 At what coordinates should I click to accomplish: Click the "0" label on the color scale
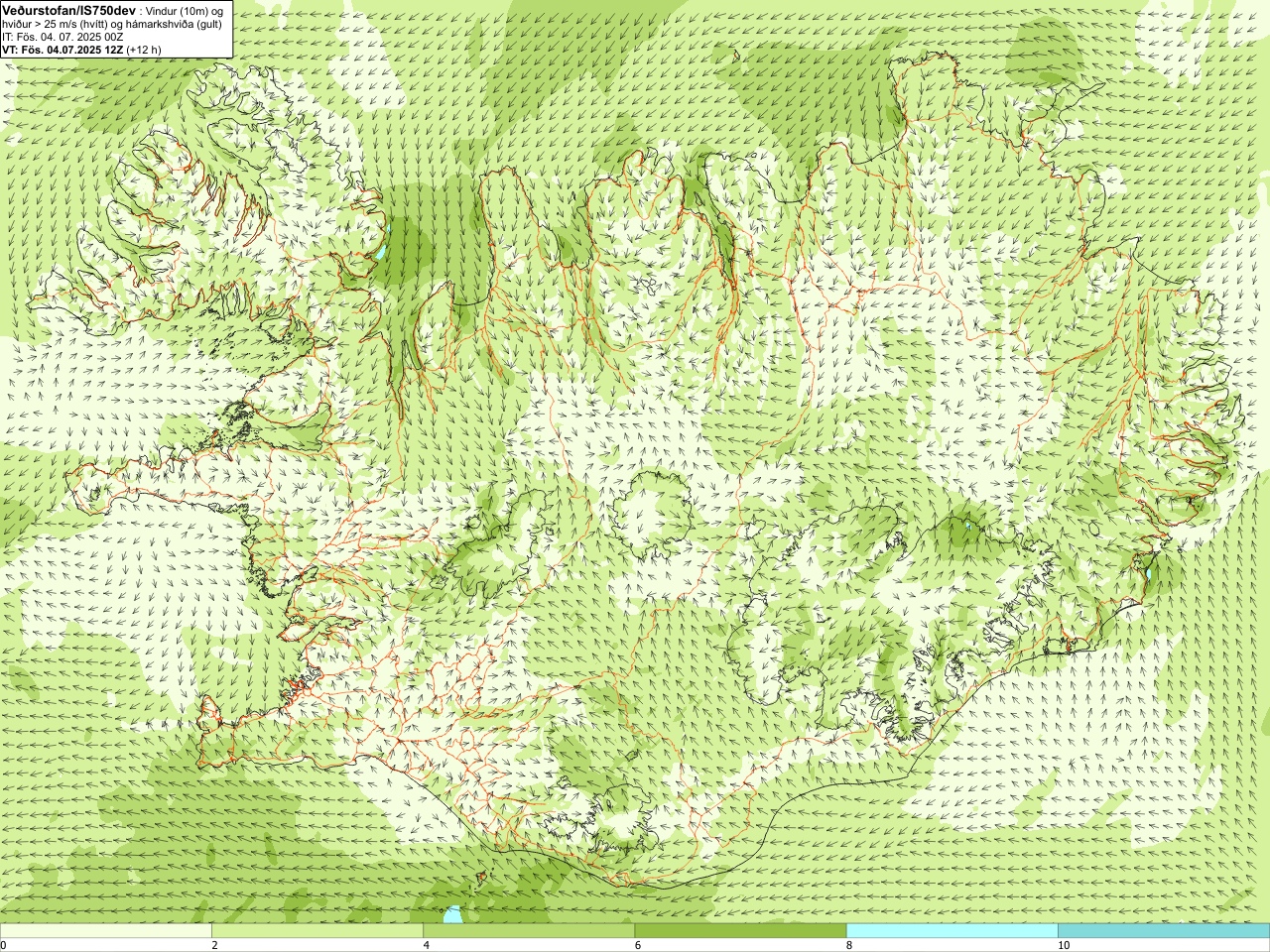pyautogui.click(x=3, y=945)
